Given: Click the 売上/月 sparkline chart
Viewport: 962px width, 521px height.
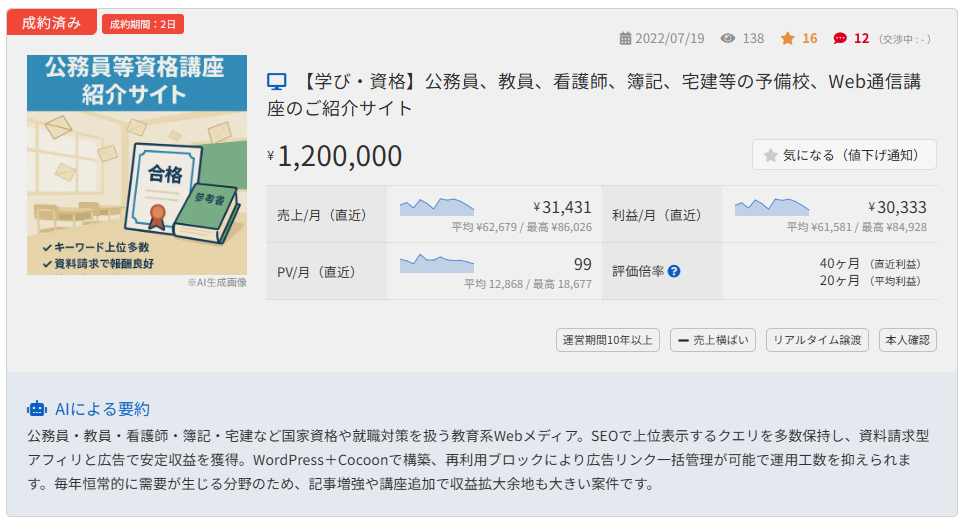Looking at the screenshot, I should (x=437, y=207).
